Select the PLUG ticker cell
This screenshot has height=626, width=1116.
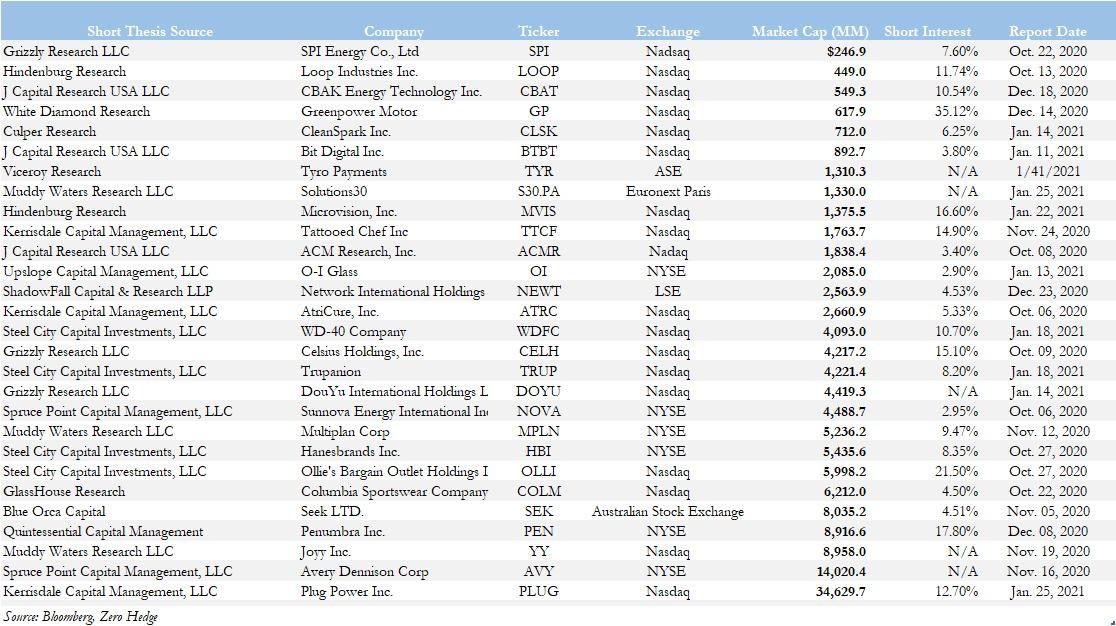point(539,591)
